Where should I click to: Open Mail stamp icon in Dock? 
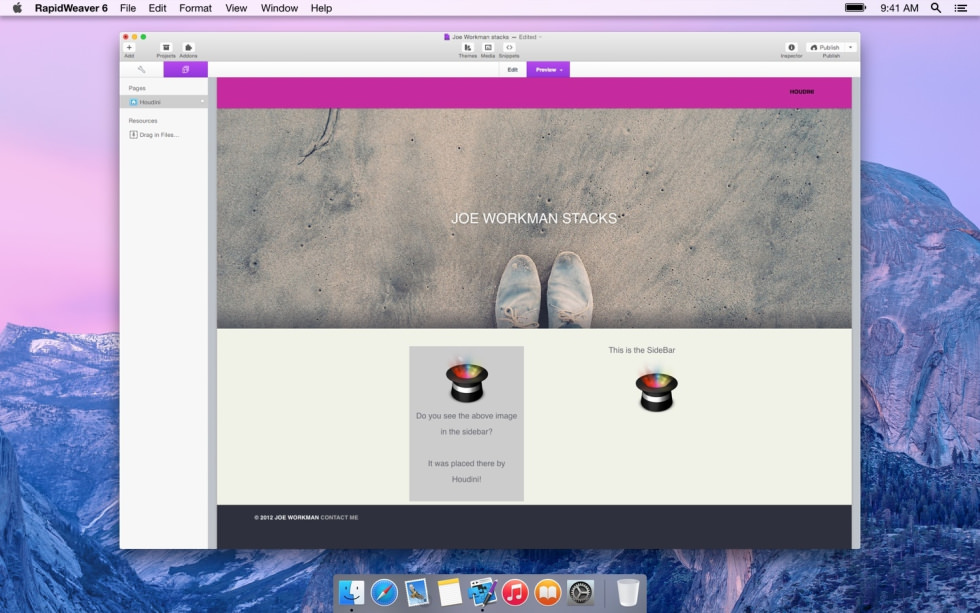coord(417,592)
